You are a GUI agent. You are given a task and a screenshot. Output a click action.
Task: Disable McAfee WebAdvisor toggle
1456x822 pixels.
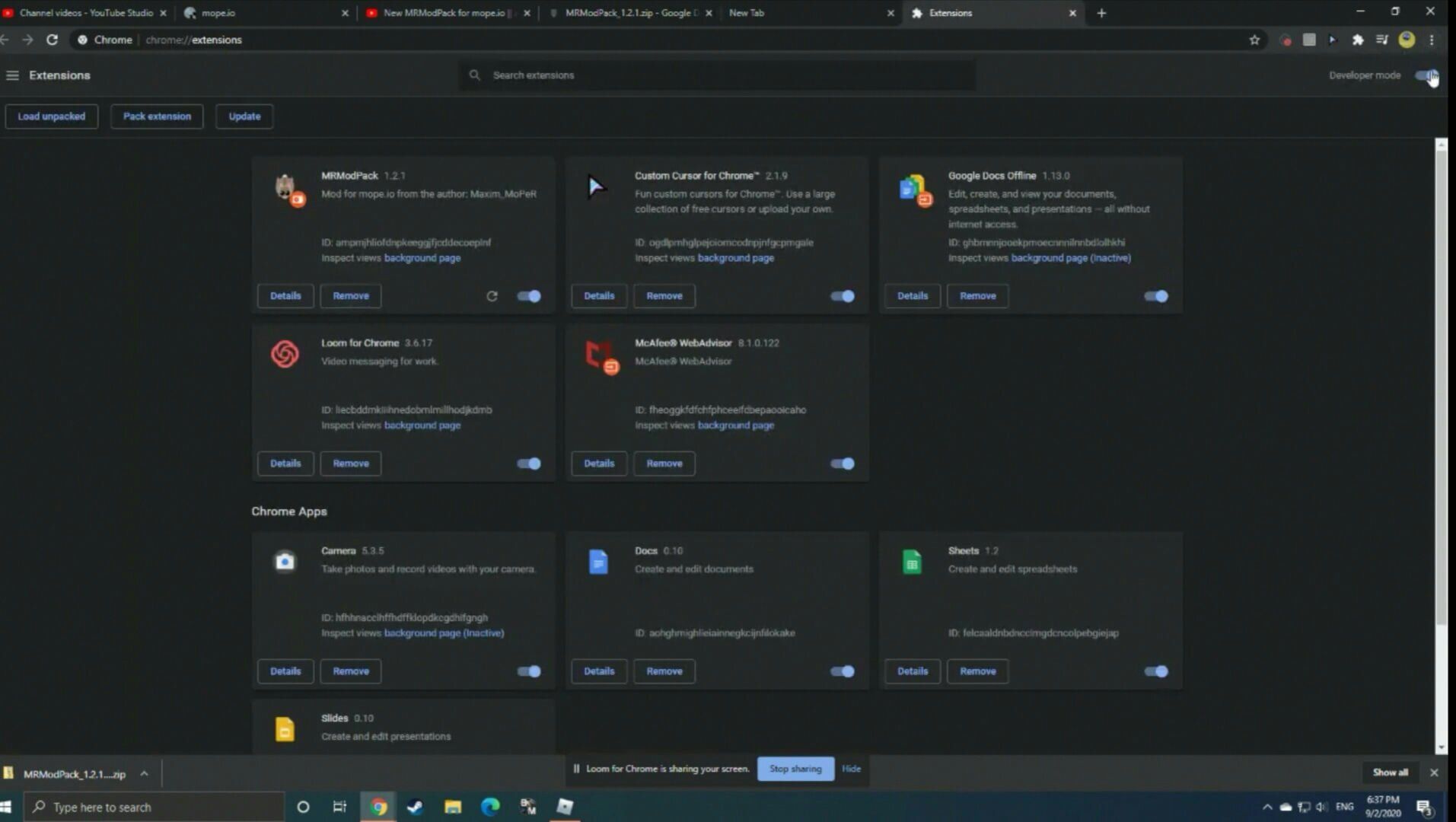(843, 464)
